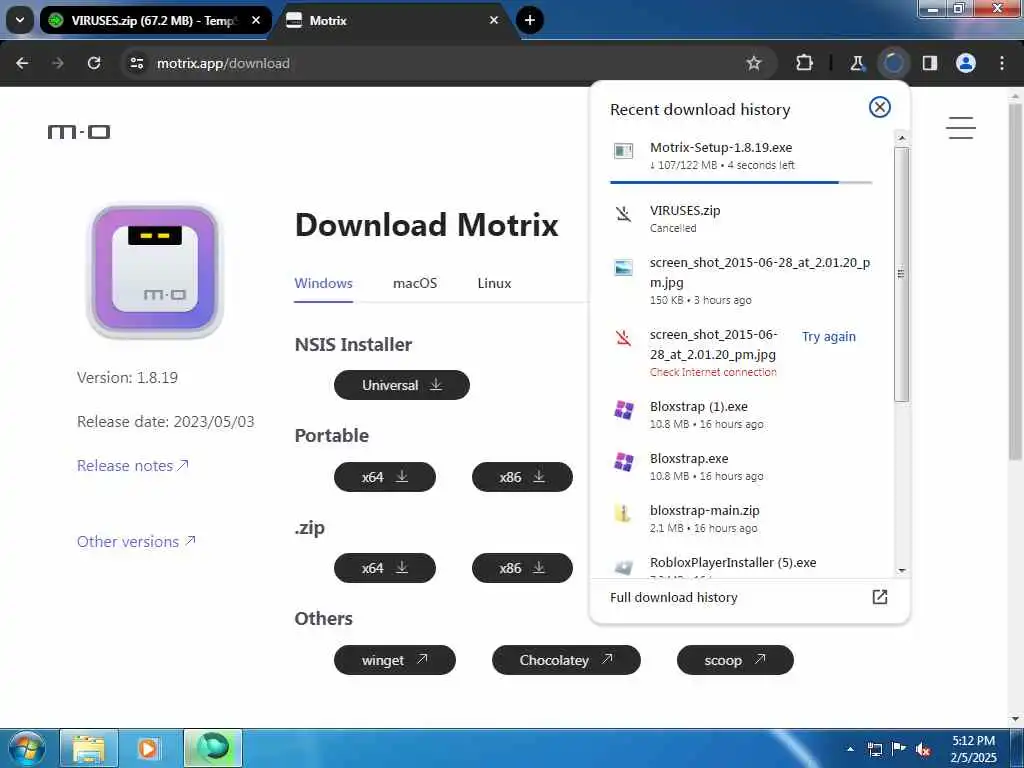Open the Chrome three-dot menu
Screen dimensions: 1024x768
[x=1001, y=63]
